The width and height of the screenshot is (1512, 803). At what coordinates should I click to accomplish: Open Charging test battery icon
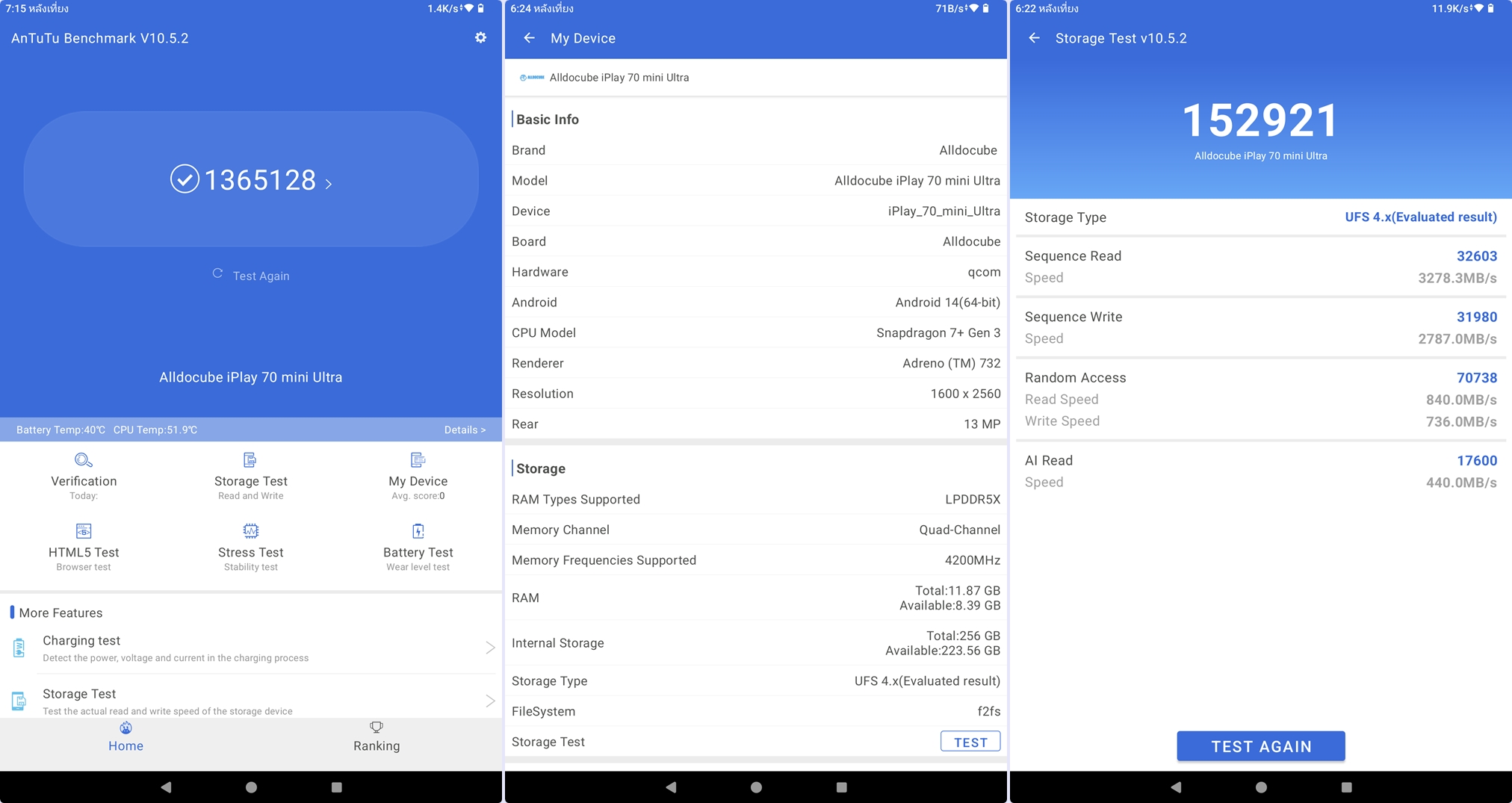(x=19, y=648)
